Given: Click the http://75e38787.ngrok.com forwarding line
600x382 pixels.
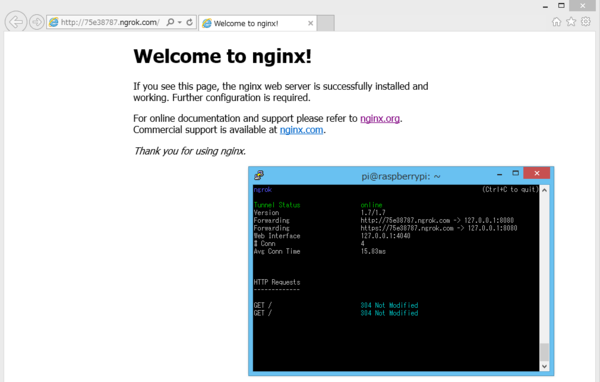Looking at the screenshot, I should [x=437, y=220].
